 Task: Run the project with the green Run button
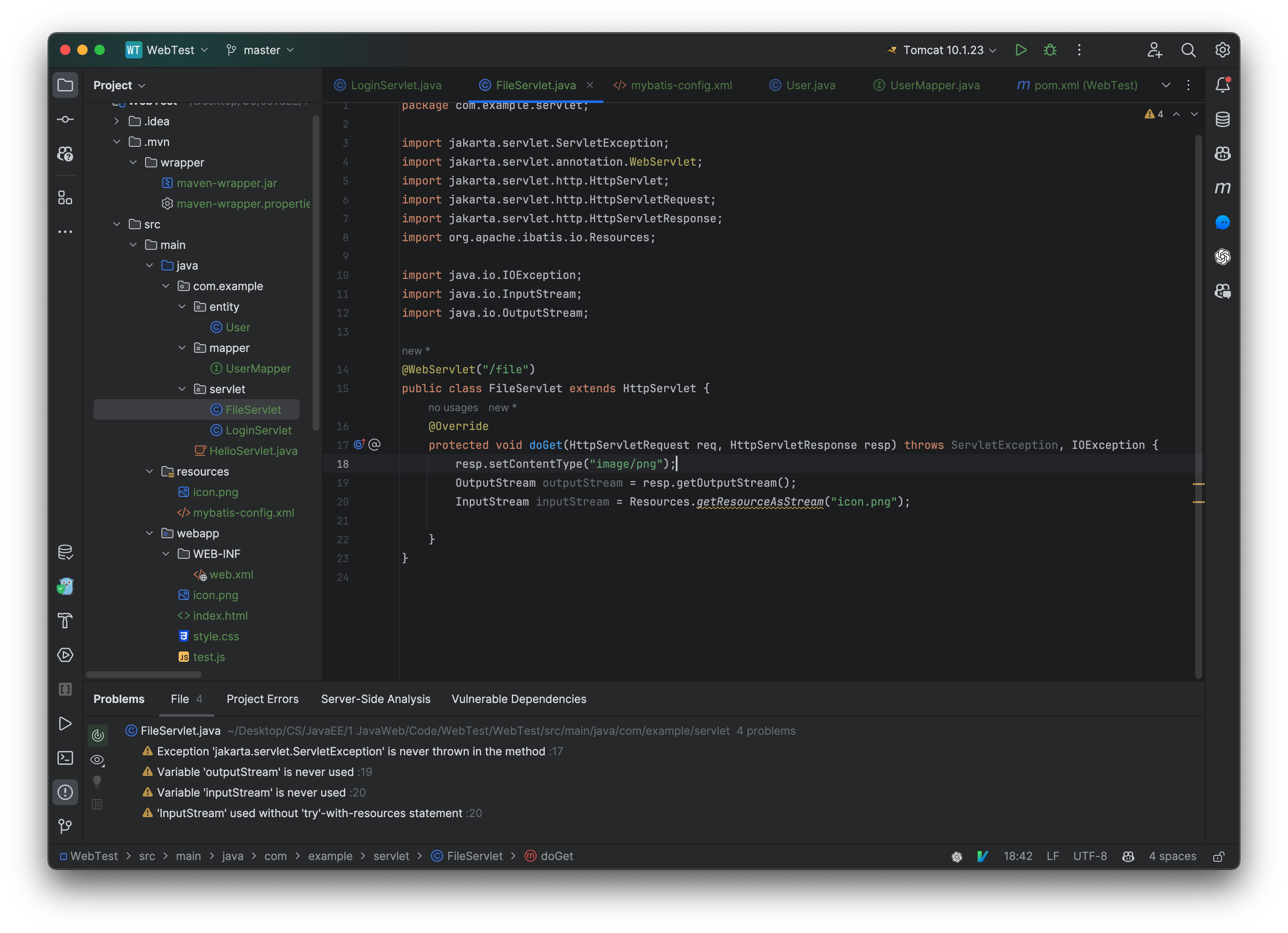point(1020,50)
